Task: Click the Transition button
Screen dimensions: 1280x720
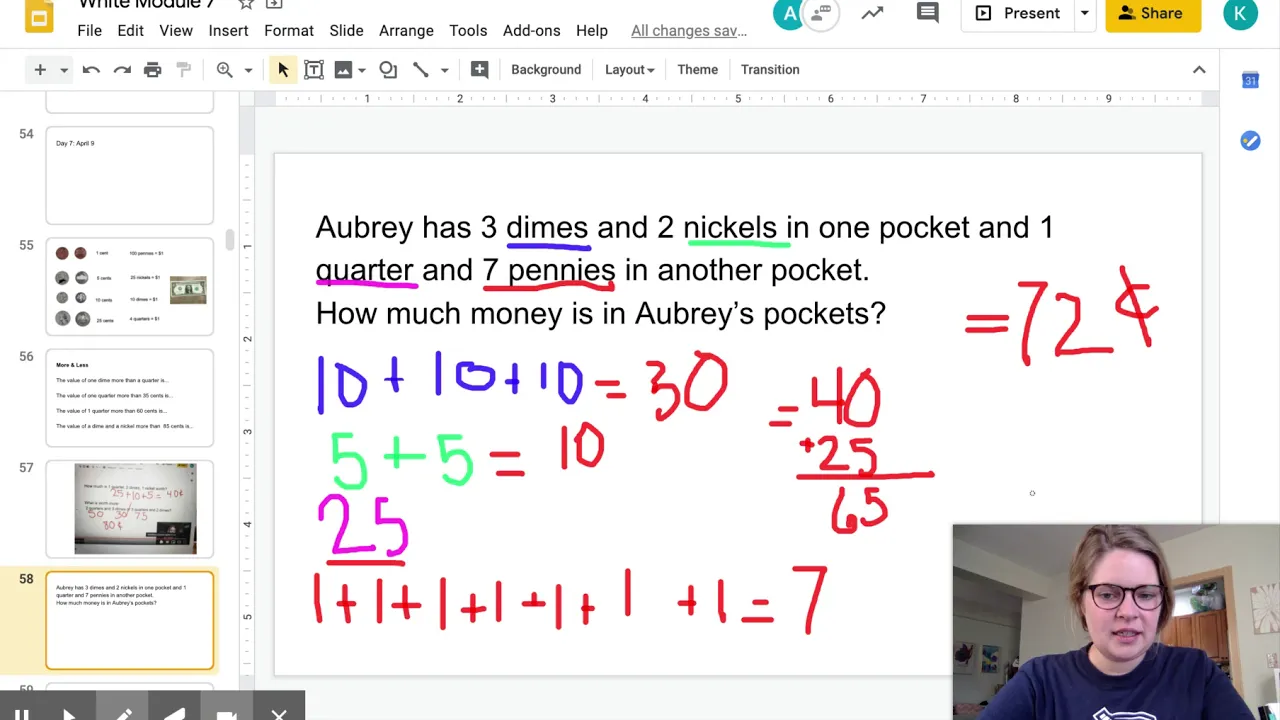Action: pos(770,70)
